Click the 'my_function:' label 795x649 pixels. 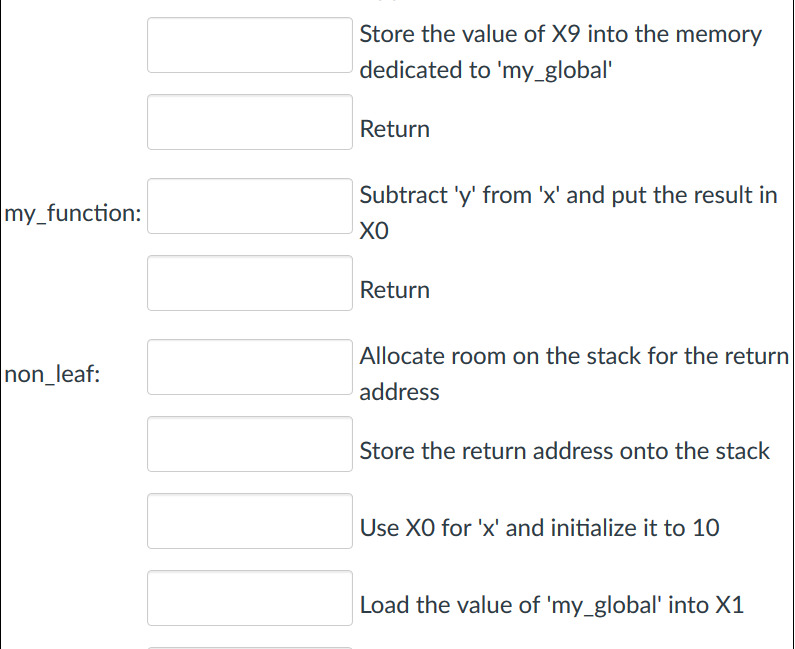pyautogui.click(x=72, y=213)
